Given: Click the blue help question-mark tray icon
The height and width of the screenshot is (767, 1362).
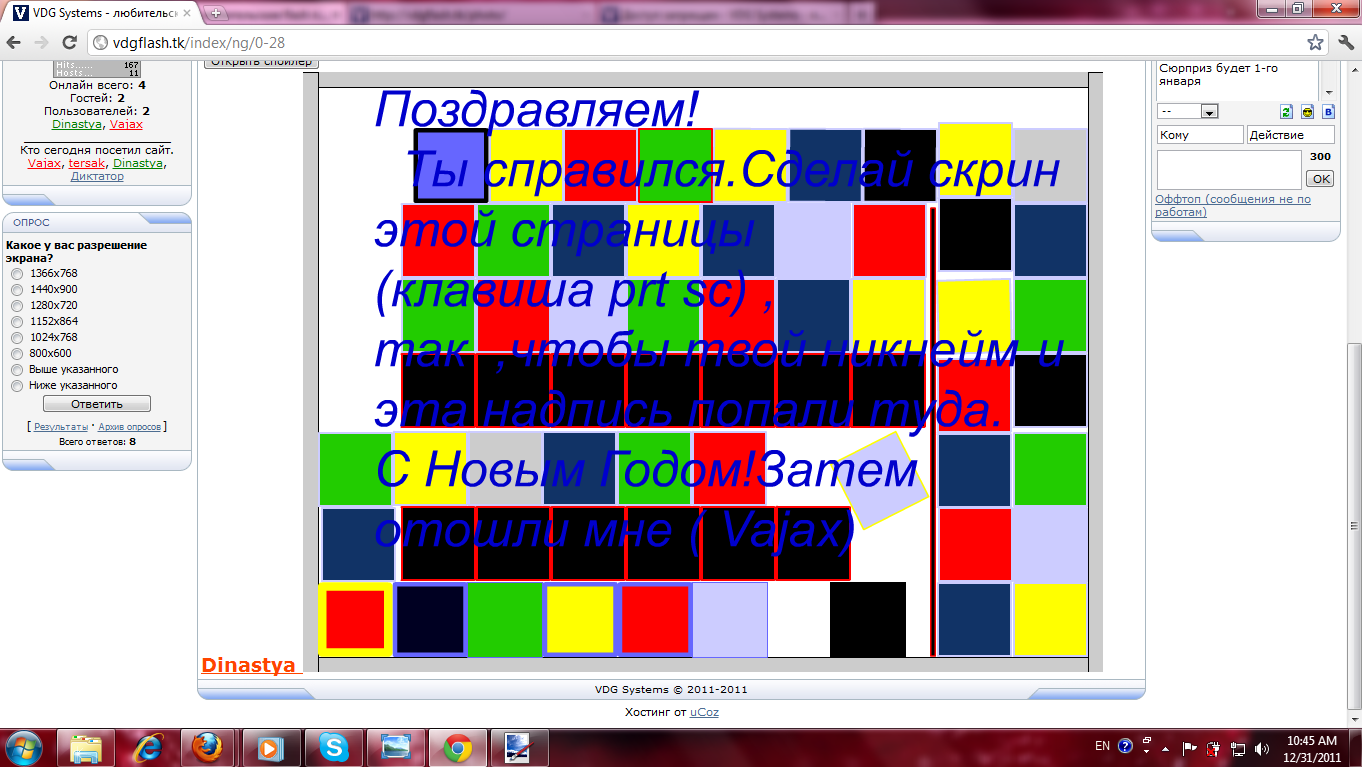Looking at the screenshot, I should click(x=1125, y=746).
